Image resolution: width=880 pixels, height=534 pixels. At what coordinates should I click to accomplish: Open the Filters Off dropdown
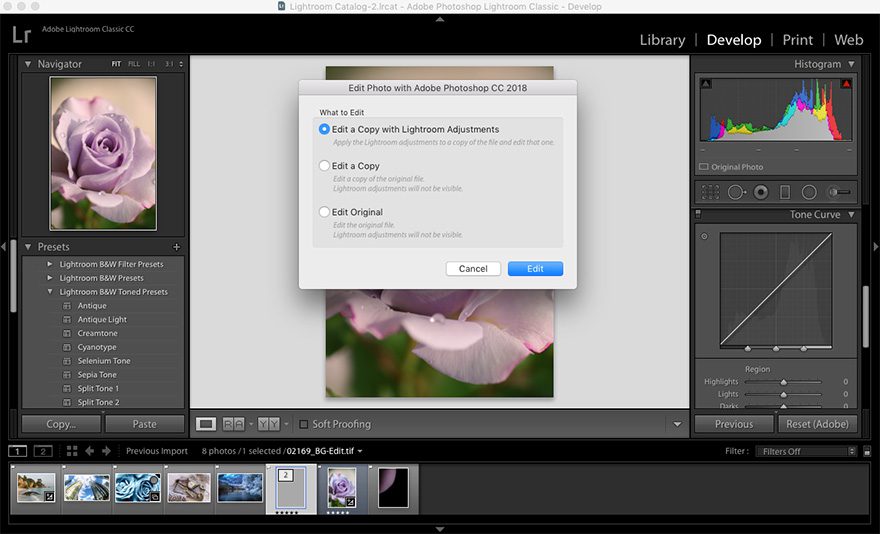coord(805,451)
